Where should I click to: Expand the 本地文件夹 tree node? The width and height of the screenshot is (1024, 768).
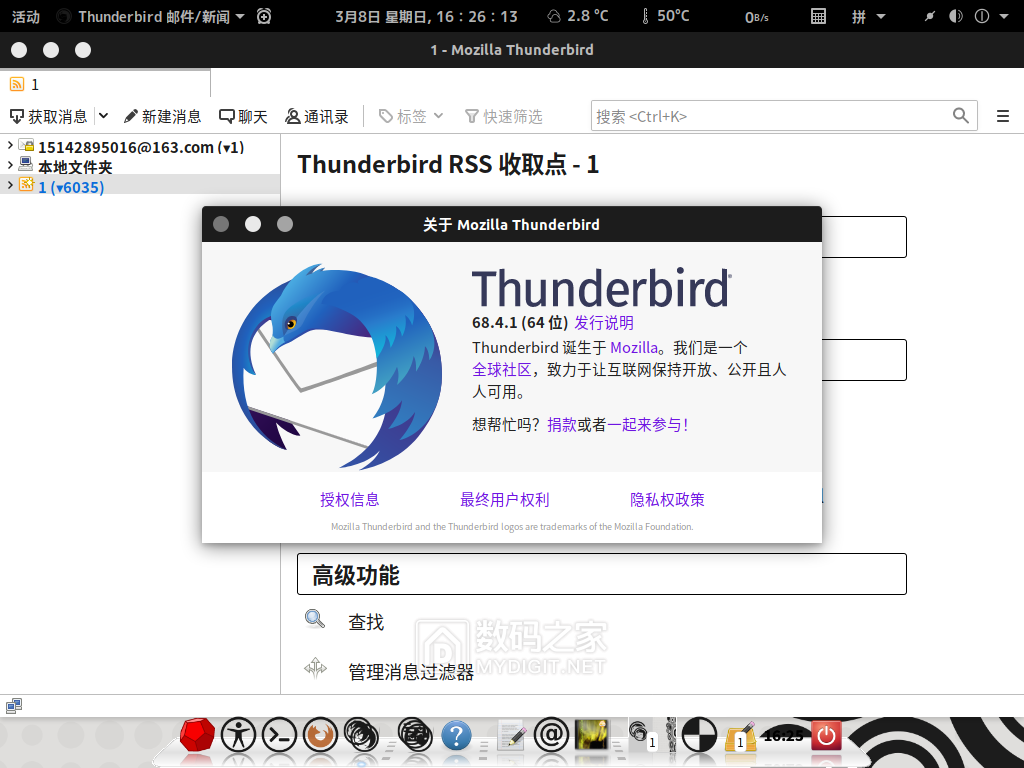coord(10,165)
